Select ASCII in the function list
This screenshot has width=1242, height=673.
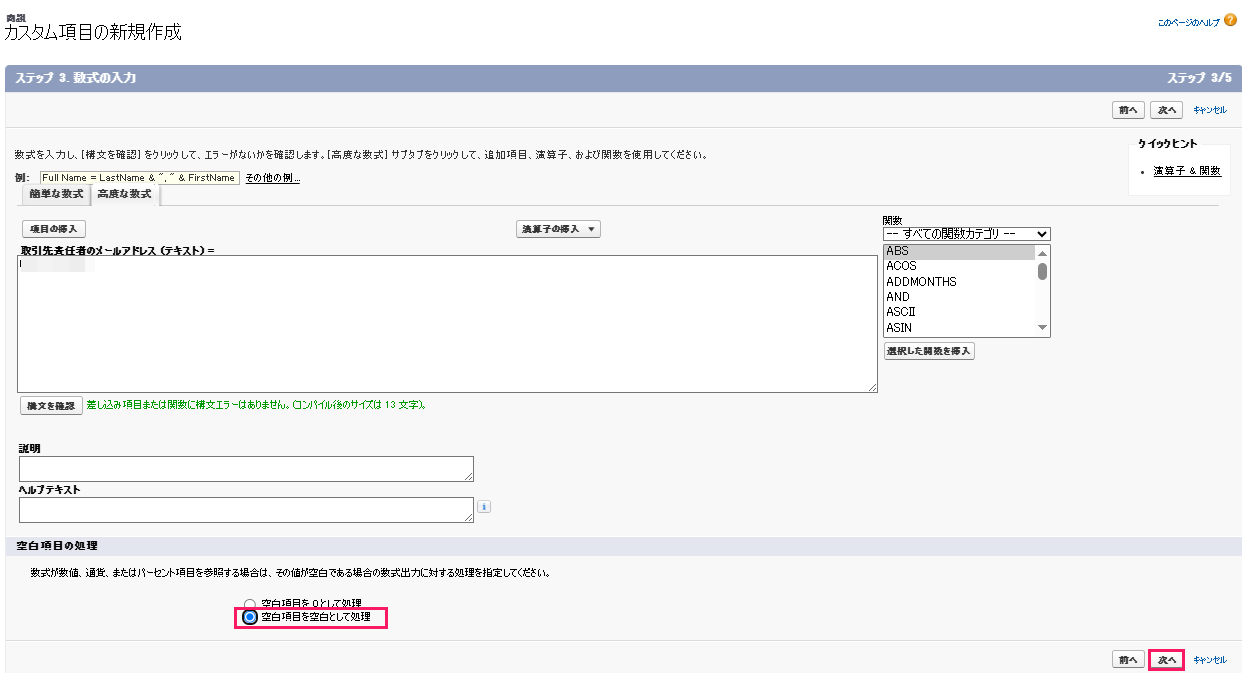coord(959,312)
